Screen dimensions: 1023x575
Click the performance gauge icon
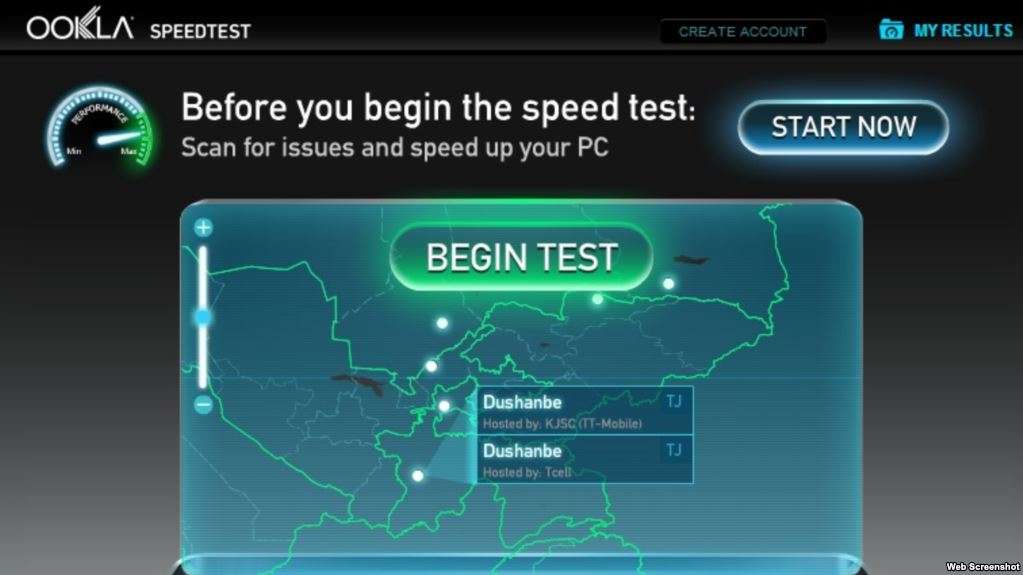point(100,126)
